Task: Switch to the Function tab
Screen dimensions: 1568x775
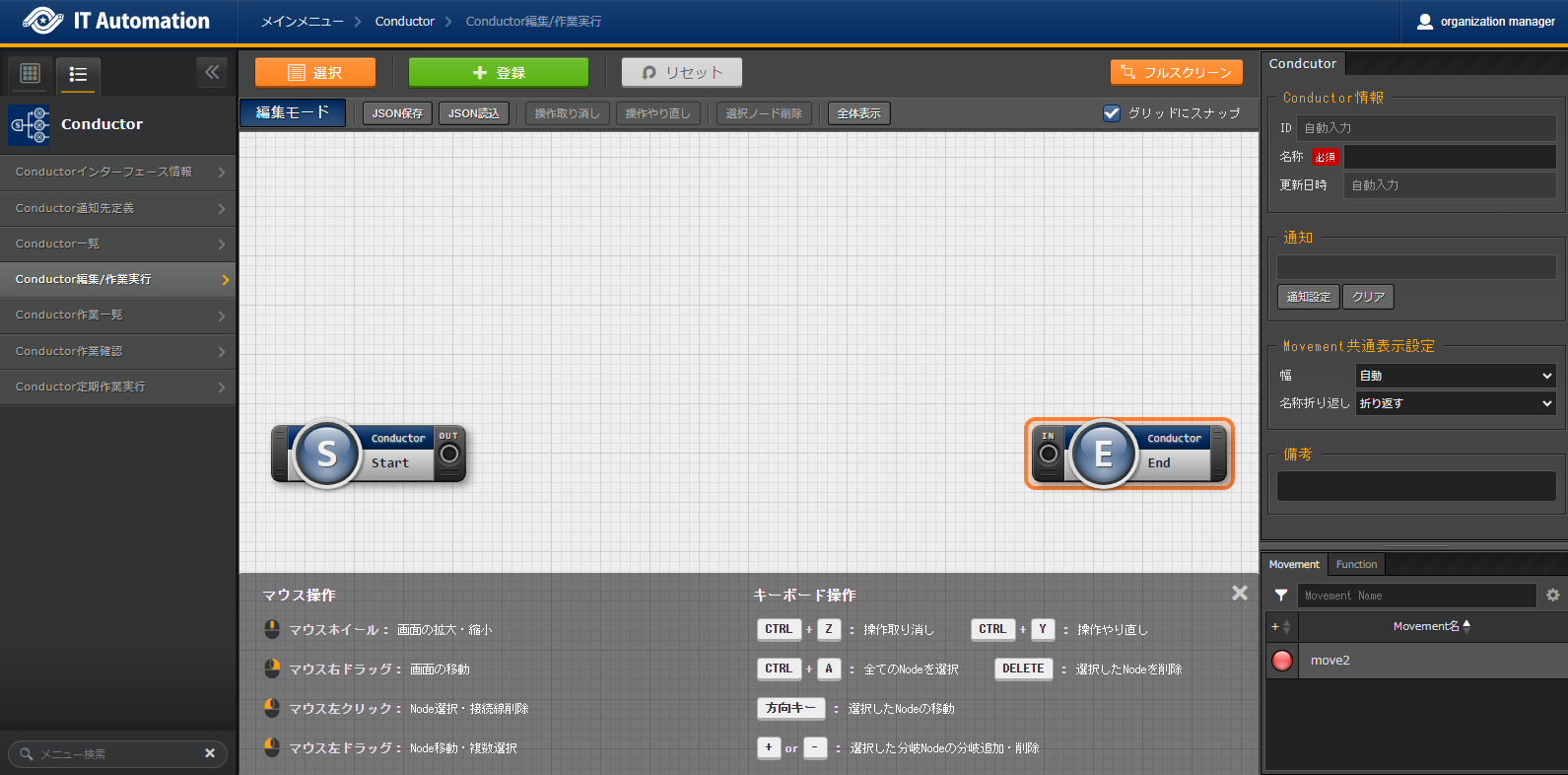Action: (x=1356, y=565)
